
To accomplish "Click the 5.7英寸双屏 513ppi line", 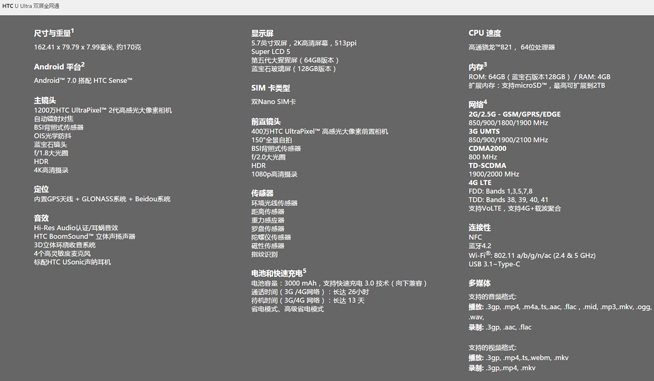I will point(304,43).
